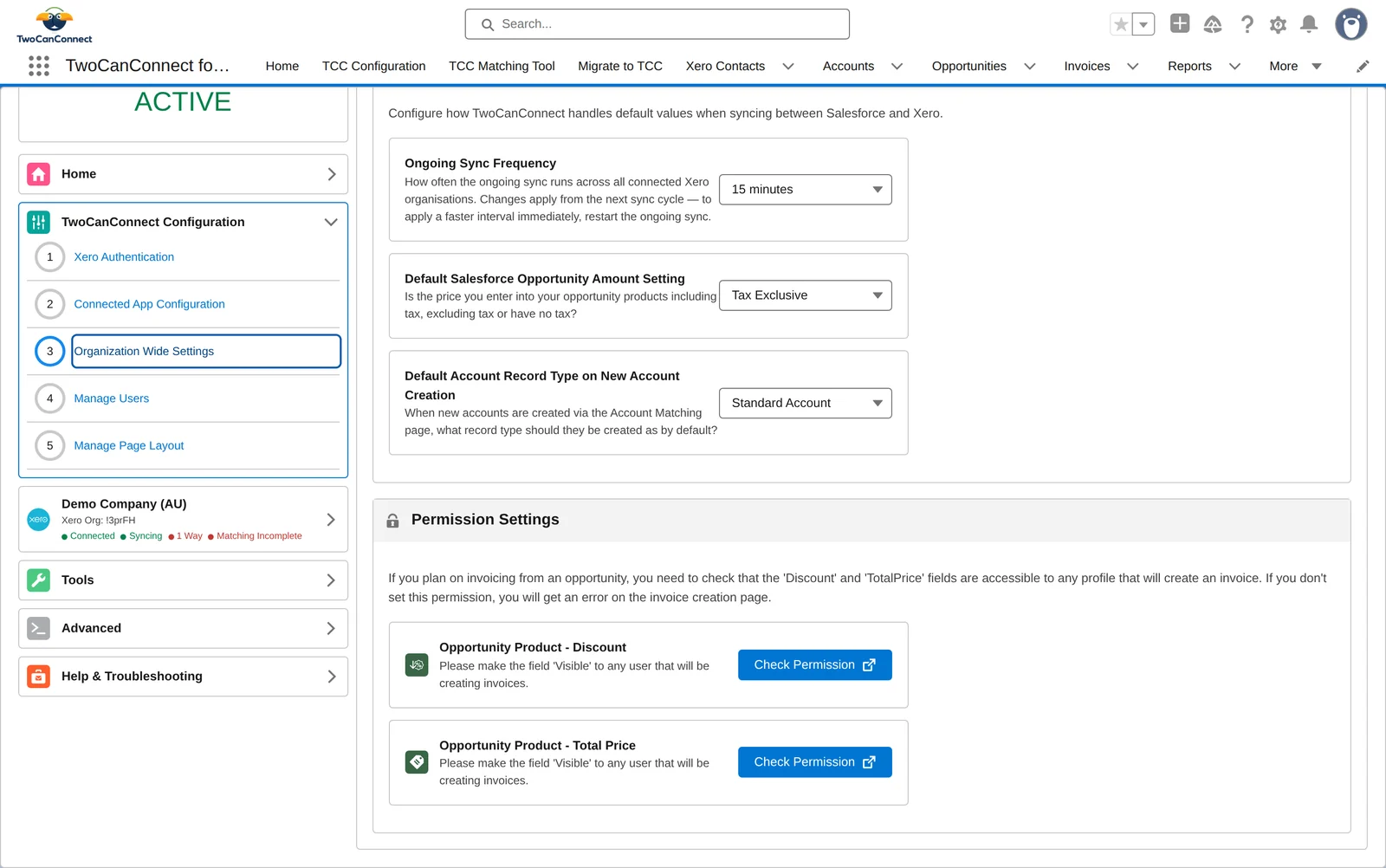Expand the Opportunities nav chevron
This screenshot has height=868, width=1386.
point(1030,67)
